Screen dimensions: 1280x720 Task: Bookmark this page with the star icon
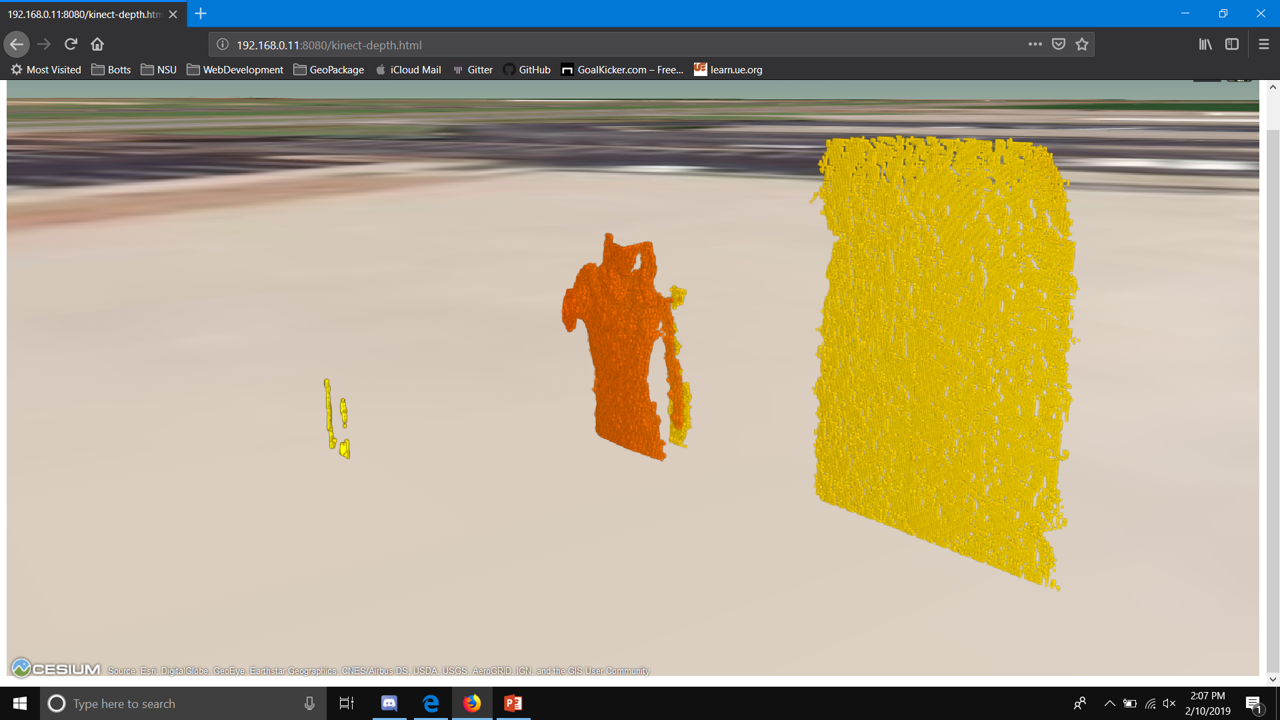[1082, 44]
